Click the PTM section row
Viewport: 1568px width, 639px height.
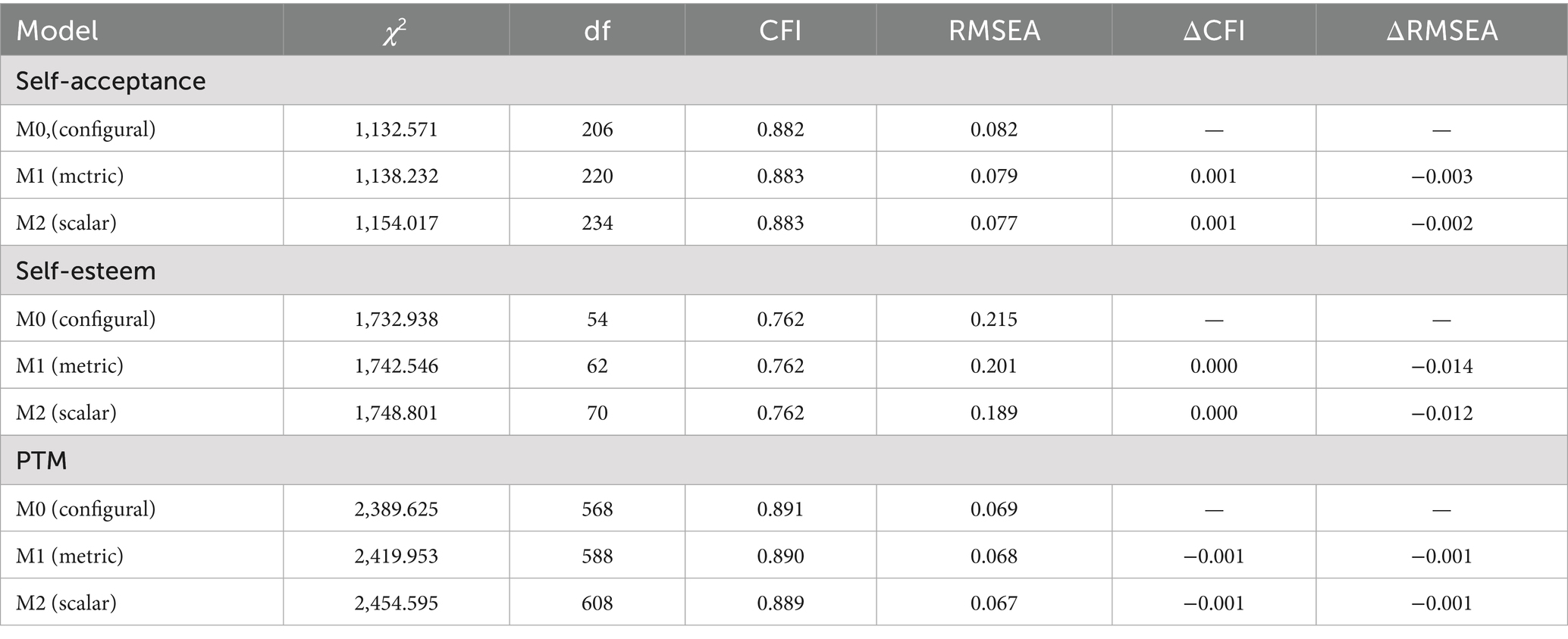tap(42, 460)
